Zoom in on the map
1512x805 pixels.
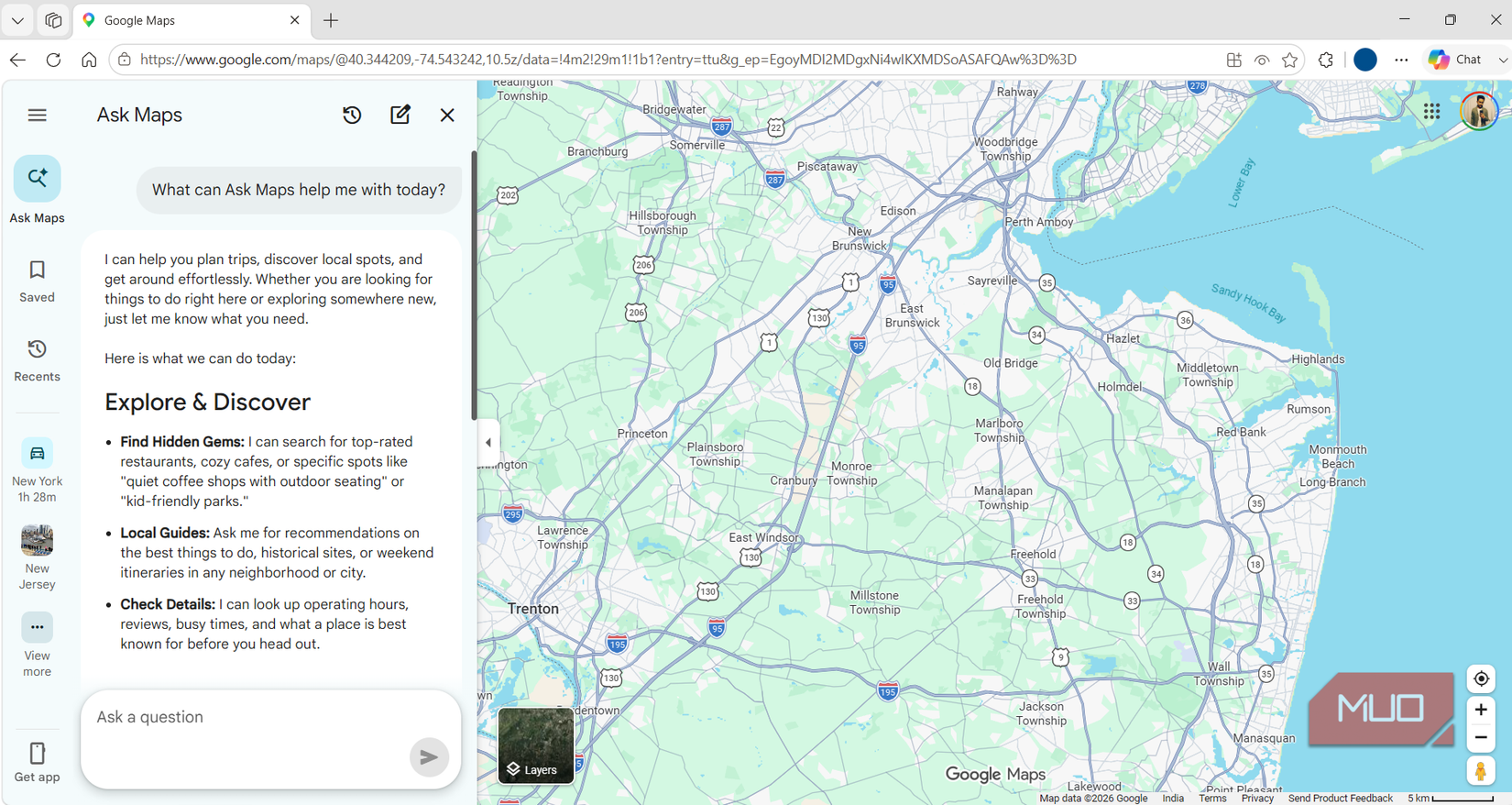pyautogui.click(x=1481, y=710)
